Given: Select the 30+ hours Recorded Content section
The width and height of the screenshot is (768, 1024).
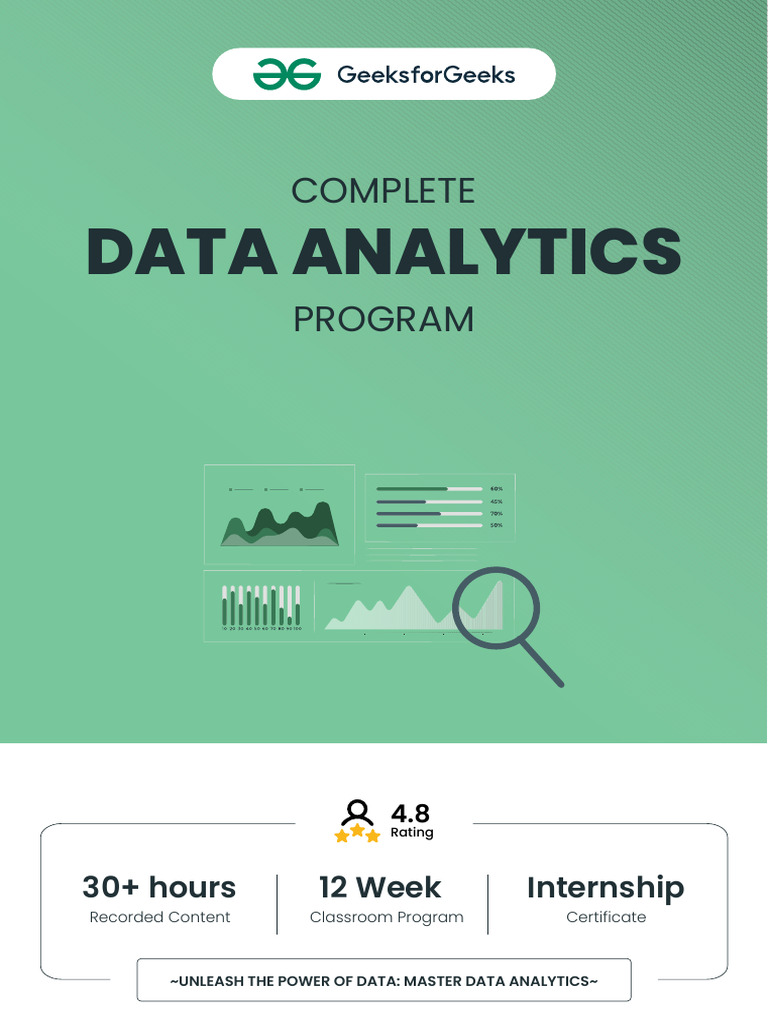Looking at the screenshot, I should tap(159, 899).
